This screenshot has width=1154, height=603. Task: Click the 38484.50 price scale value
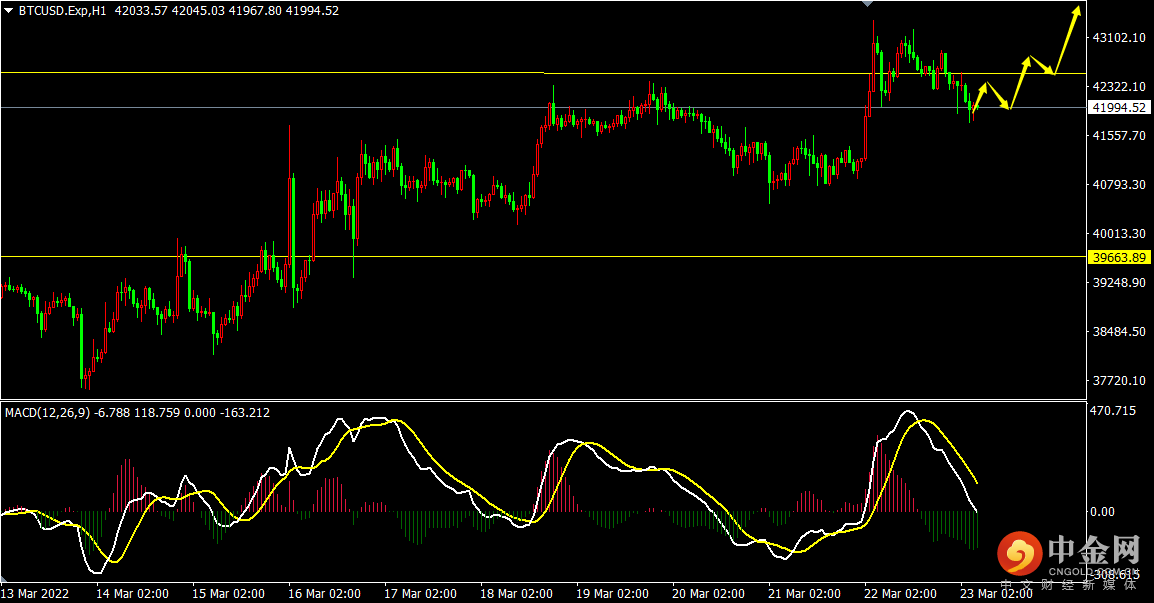[x=1119, y=332]
